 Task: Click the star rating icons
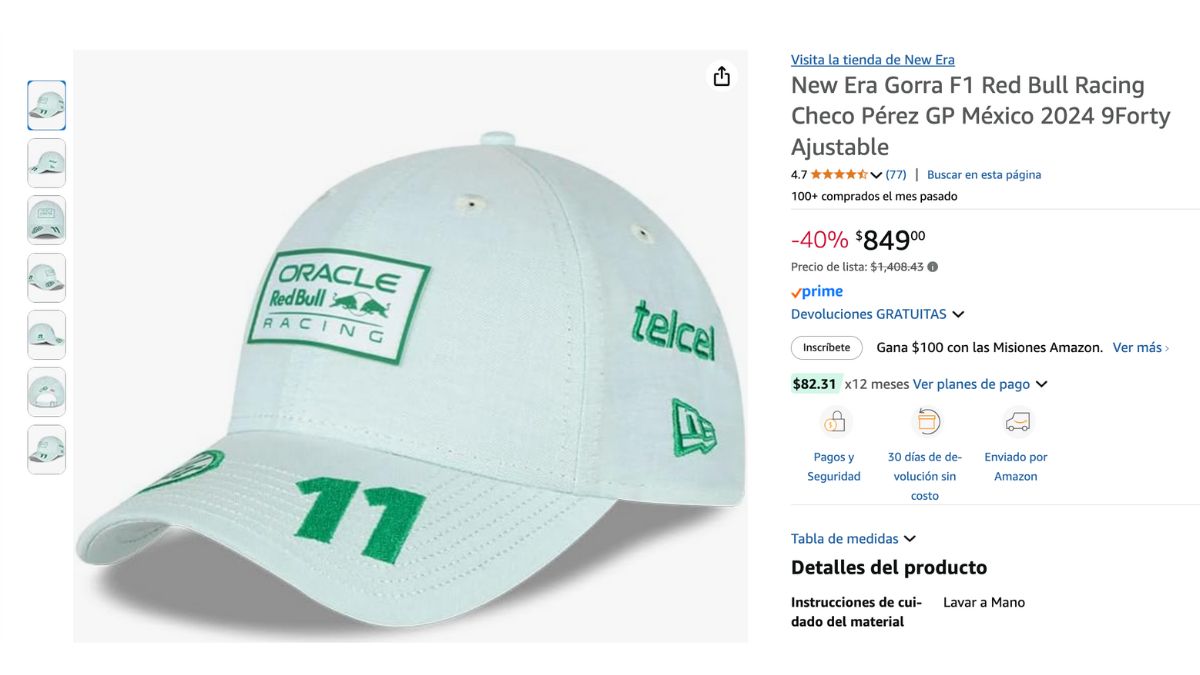tap(839, 174)
